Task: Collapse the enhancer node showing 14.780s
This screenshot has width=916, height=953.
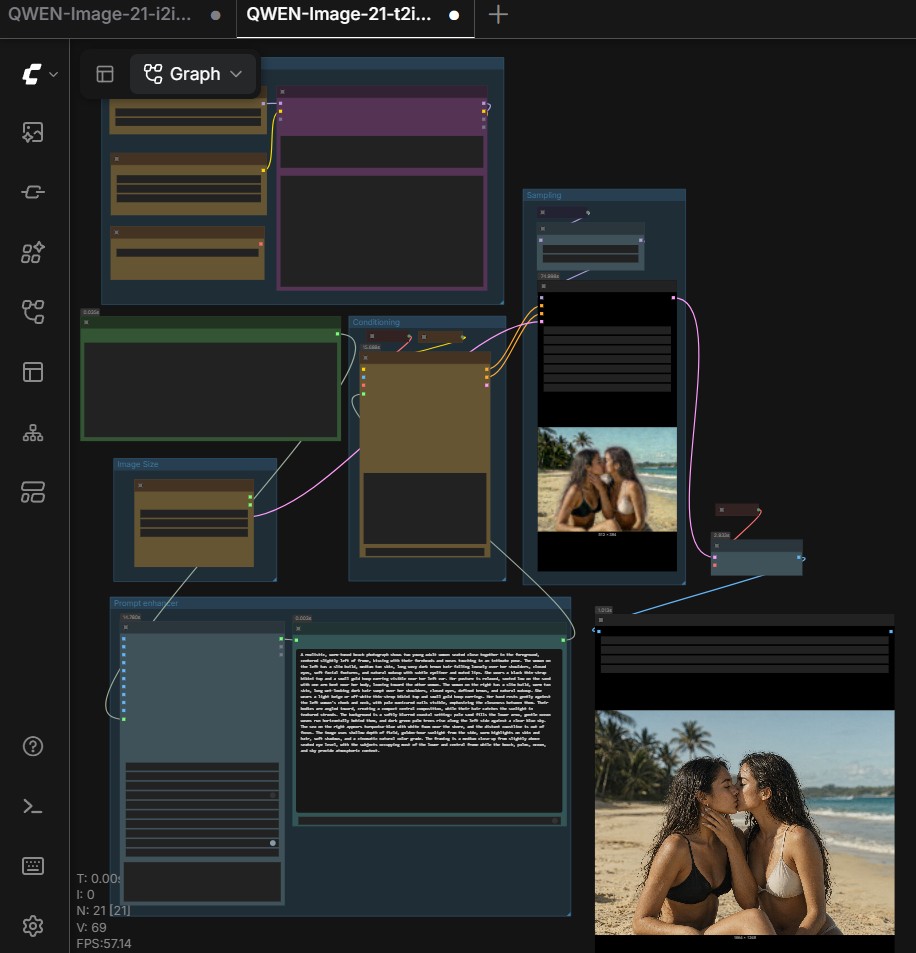Action: (x=126, y=627)
